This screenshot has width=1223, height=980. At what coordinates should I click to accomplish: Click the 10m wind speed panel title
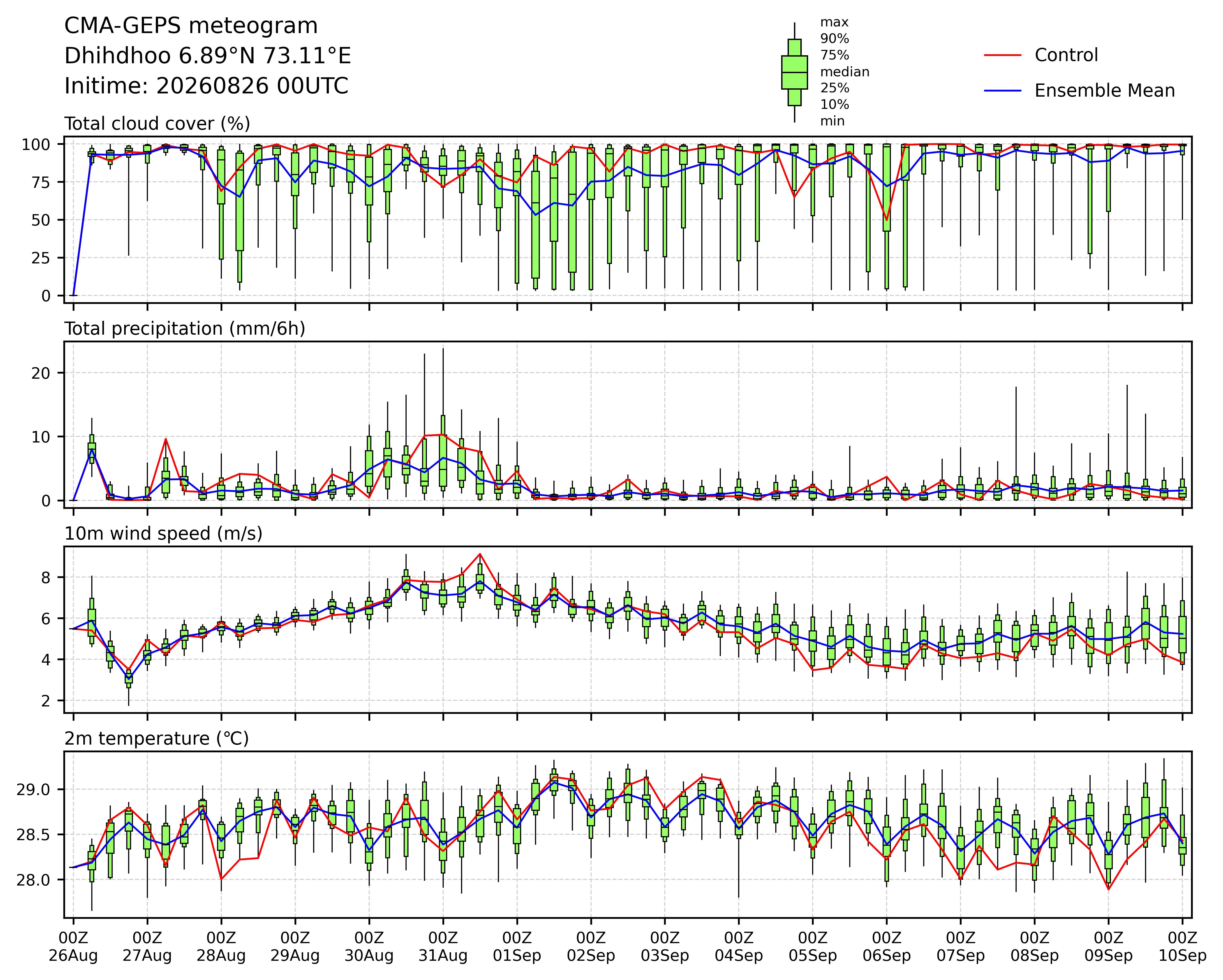pos(163,534)
